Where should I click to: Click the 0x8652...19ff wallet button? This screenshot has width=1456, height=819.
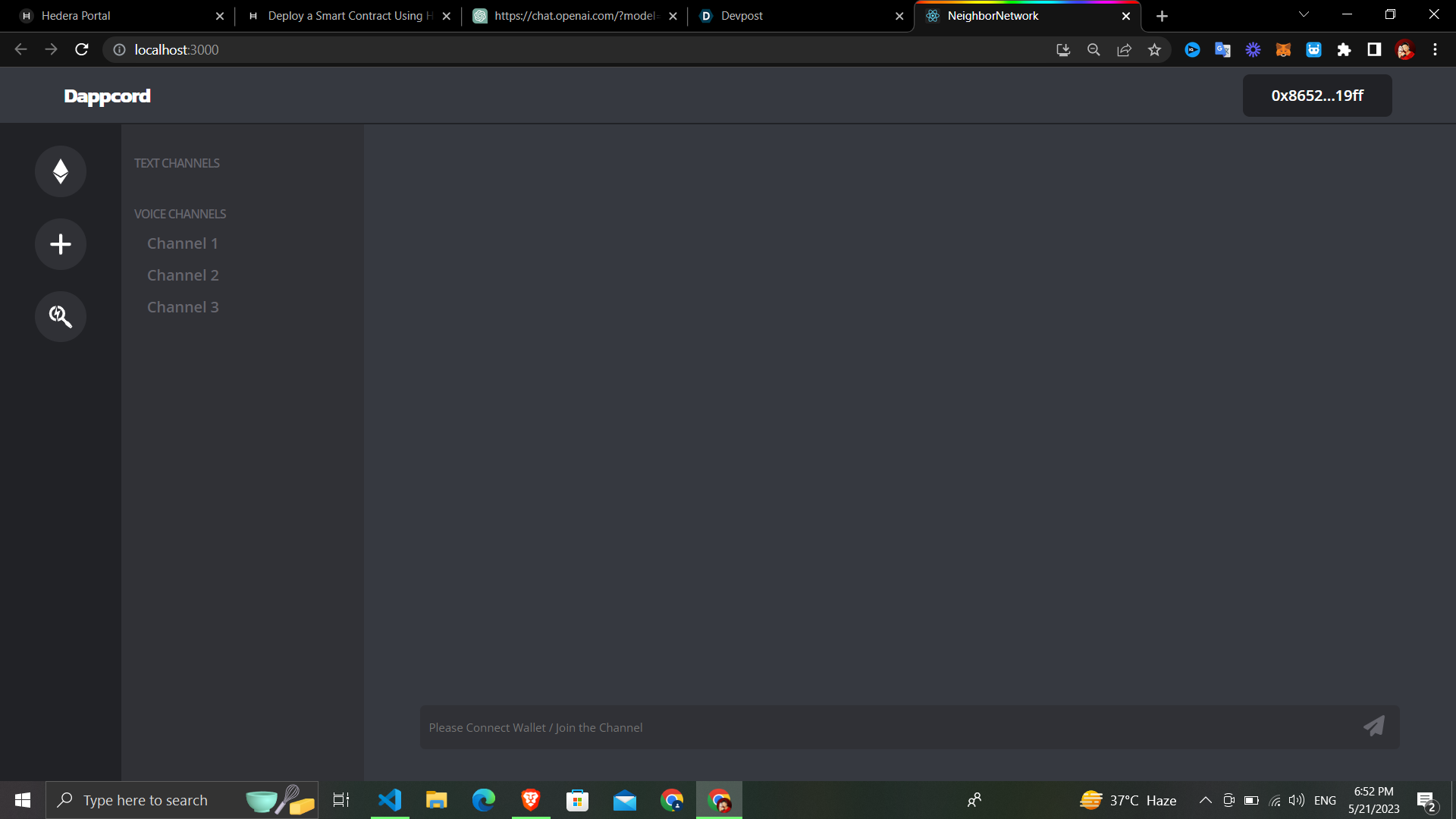click(x=1316, y=96)
